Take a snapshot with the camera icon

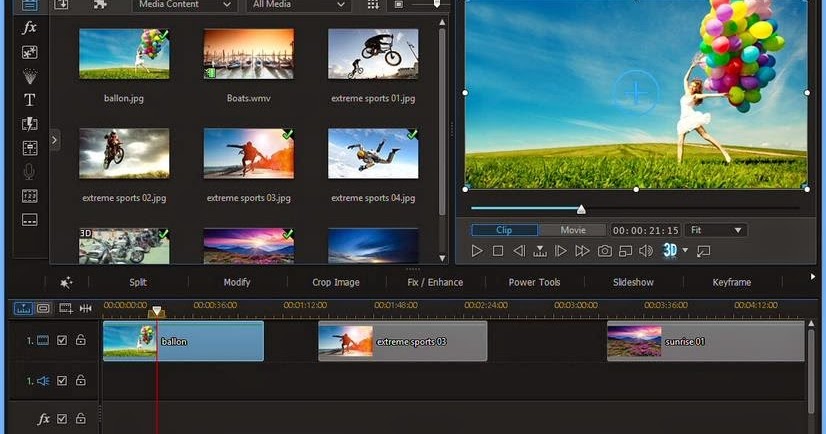tap(604, 251)
